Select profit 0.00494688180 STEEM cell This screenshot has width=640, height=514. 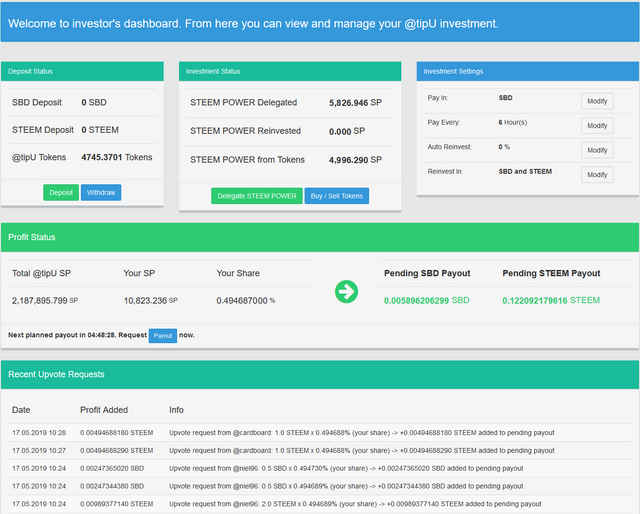pyautogui.click(x=117, y=433)
